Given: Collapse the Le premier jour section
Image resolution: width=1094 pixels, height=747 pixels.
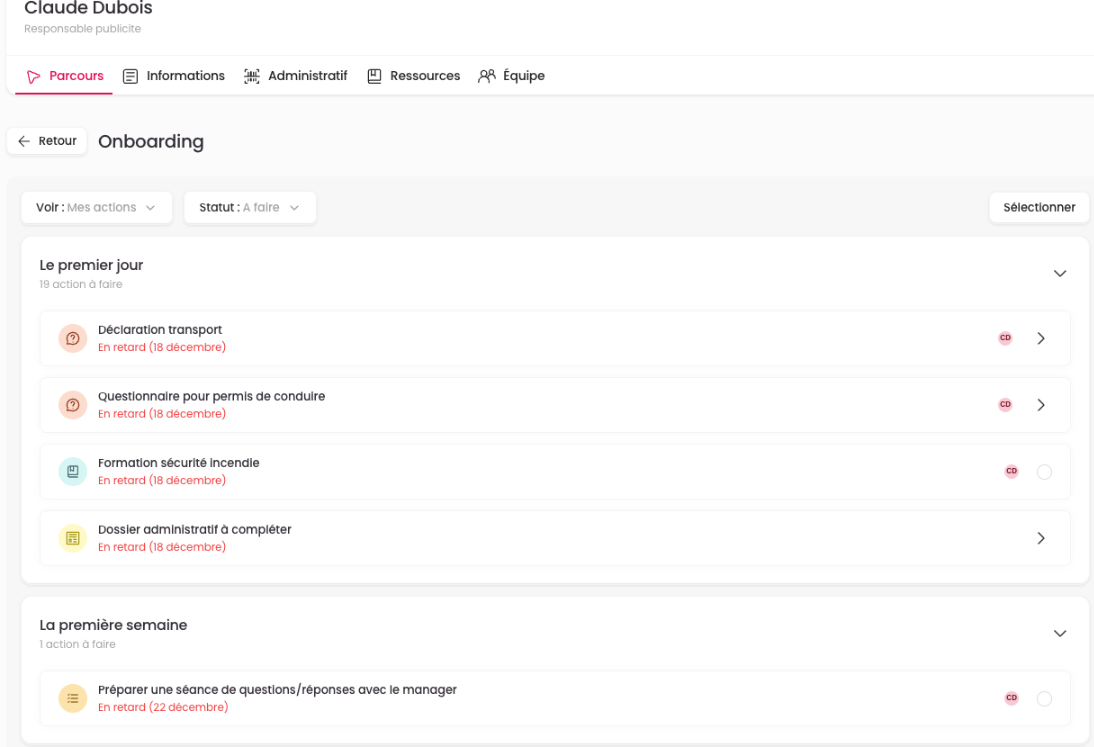Looking at the screenshot, I should pos(1060,274).
